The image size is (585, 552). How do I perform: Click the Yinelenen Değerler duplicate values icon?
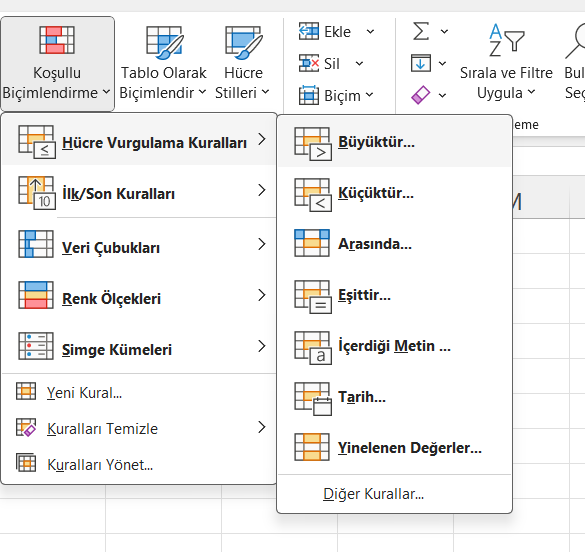coord(312,447)
